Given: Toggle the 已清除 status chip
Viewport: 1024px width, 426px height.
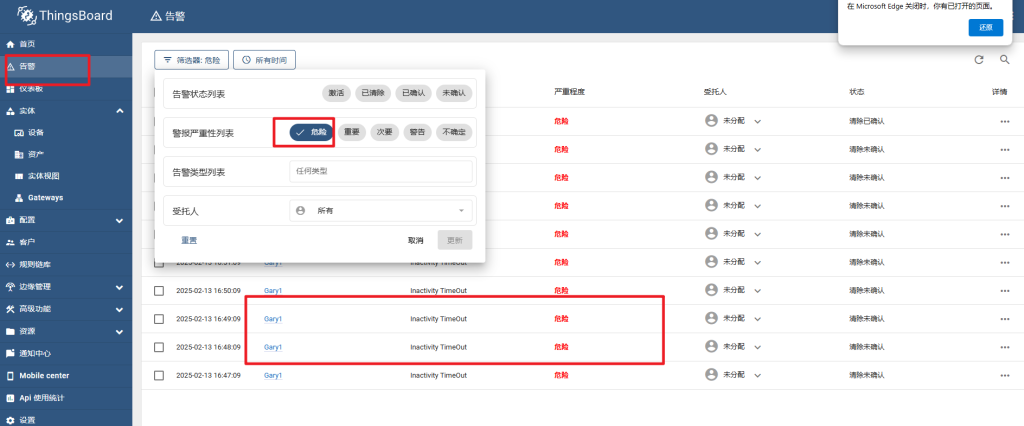Looking at the screenshot, I should (x=373, y=93).
